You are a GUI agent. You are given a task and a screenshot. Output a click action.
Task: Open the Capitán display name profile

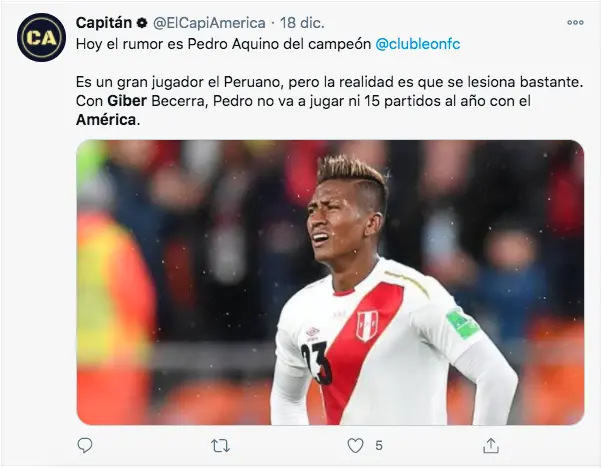click(104, 23)
